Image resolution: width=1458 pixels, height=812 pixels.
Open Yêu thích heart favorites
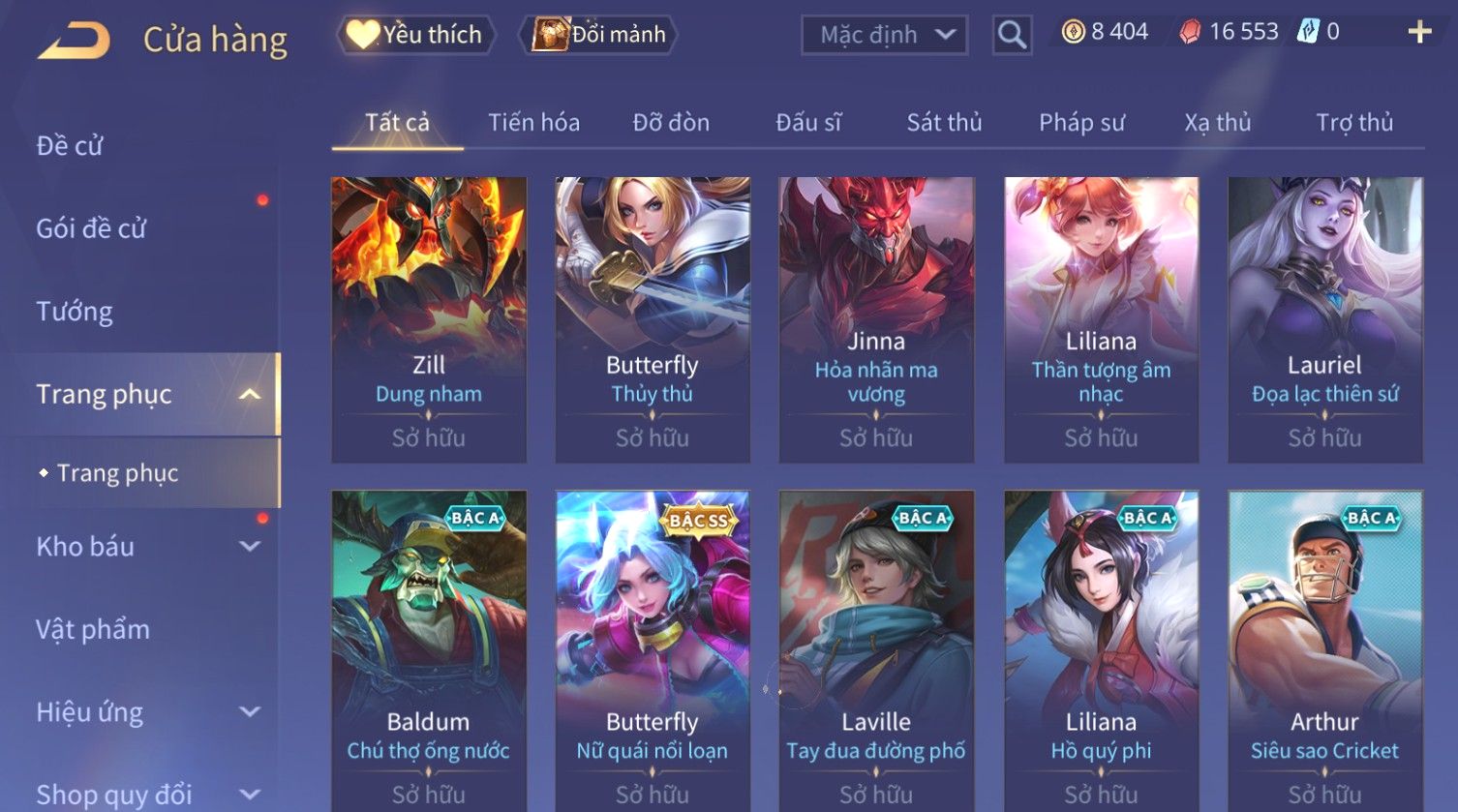click(415, 35)
